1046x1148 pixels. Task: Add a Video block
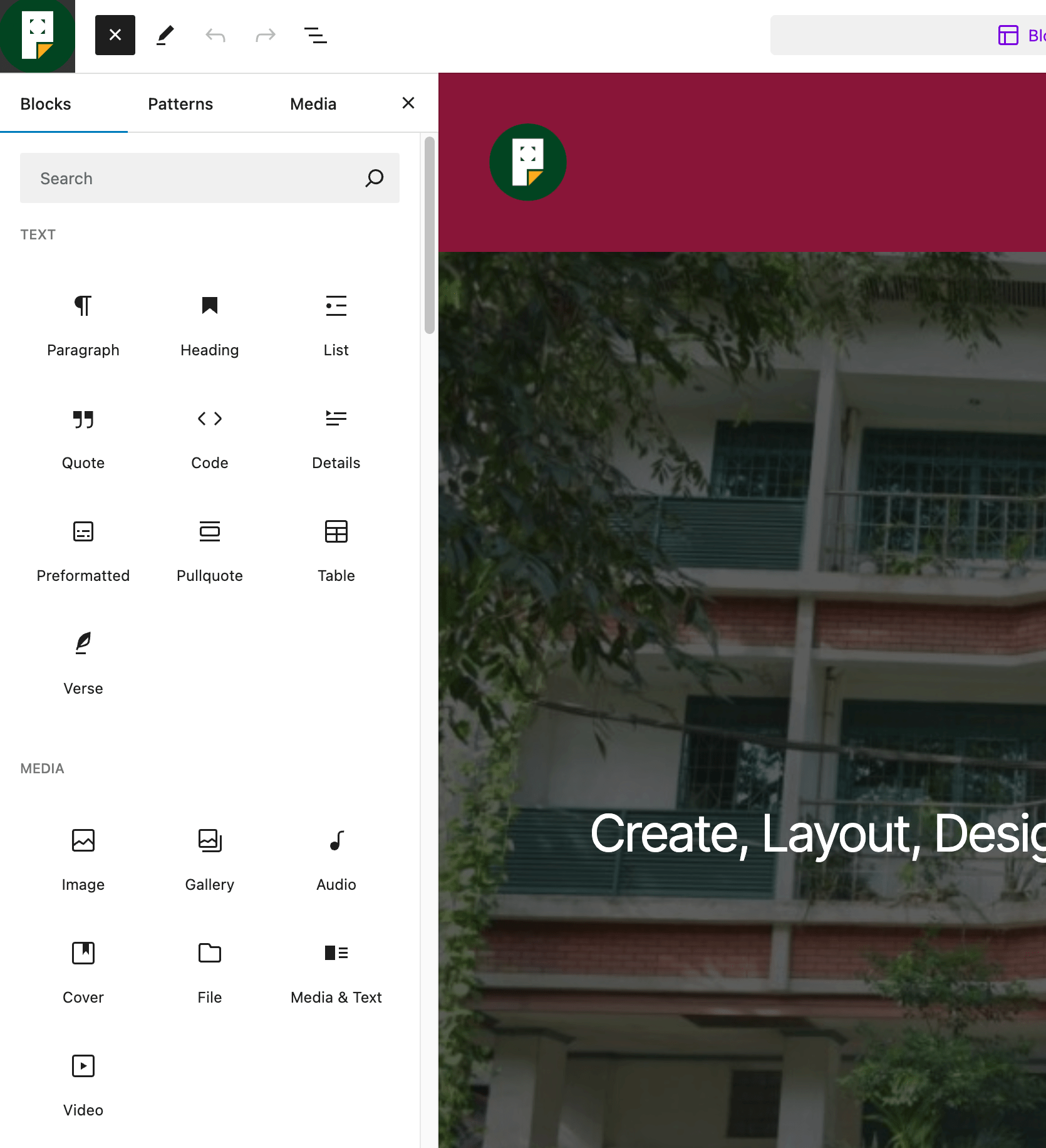(83, 1086)
